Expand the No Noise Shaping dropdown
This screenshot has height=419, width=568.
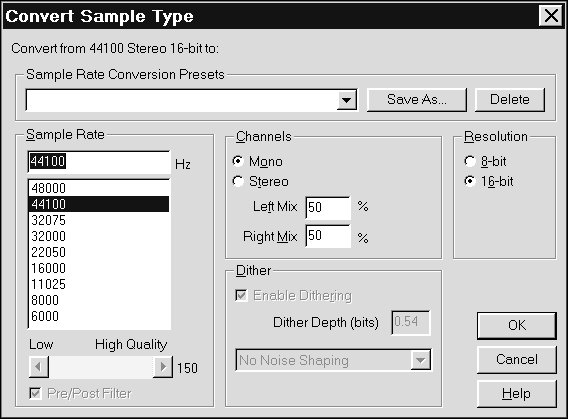click(421, 360)
